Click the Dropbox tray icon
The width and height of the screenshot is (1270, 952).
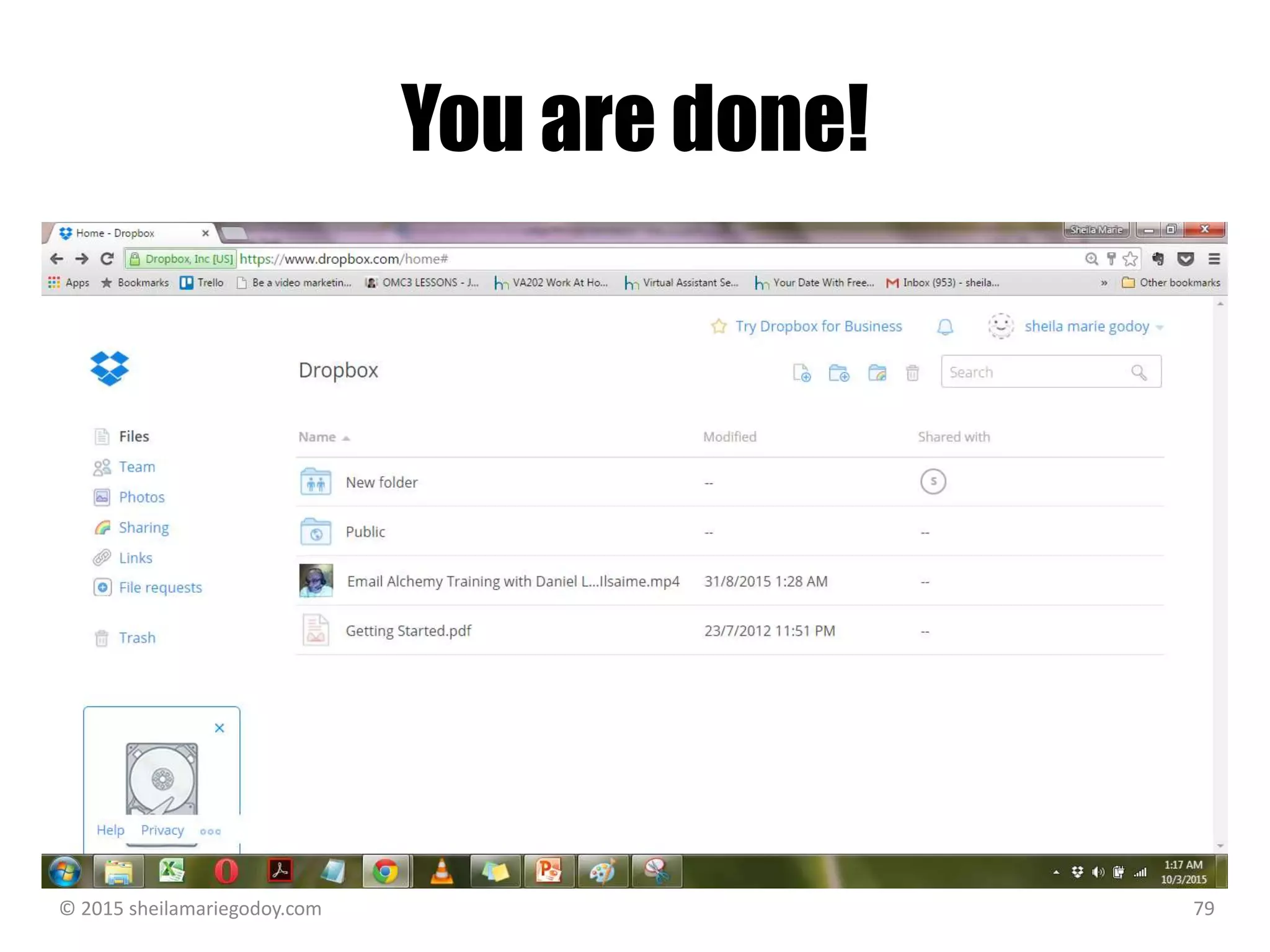point(1077,872)
